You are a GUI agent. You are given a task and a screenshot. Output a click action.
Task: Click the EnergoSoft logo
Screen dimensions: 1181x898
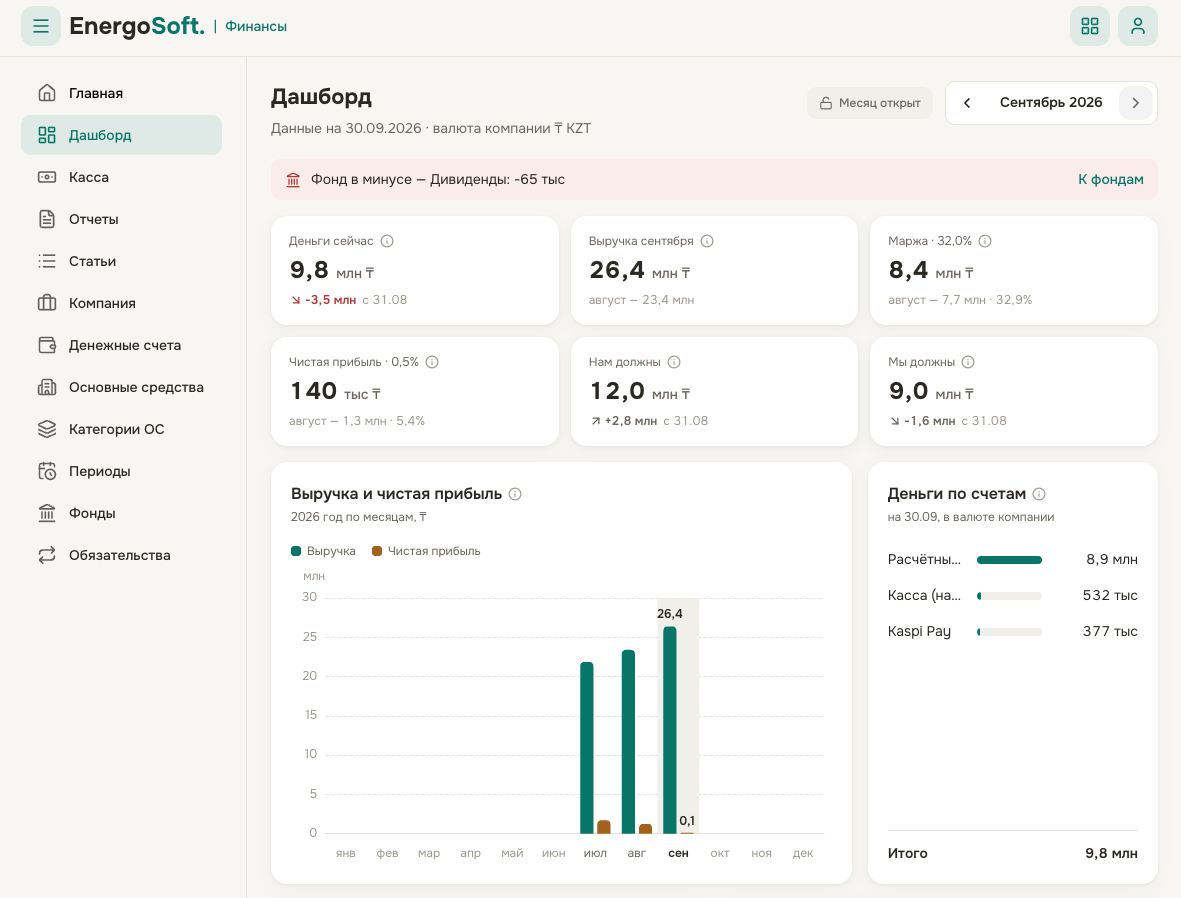pyautogui.click(x=137, y=26)
